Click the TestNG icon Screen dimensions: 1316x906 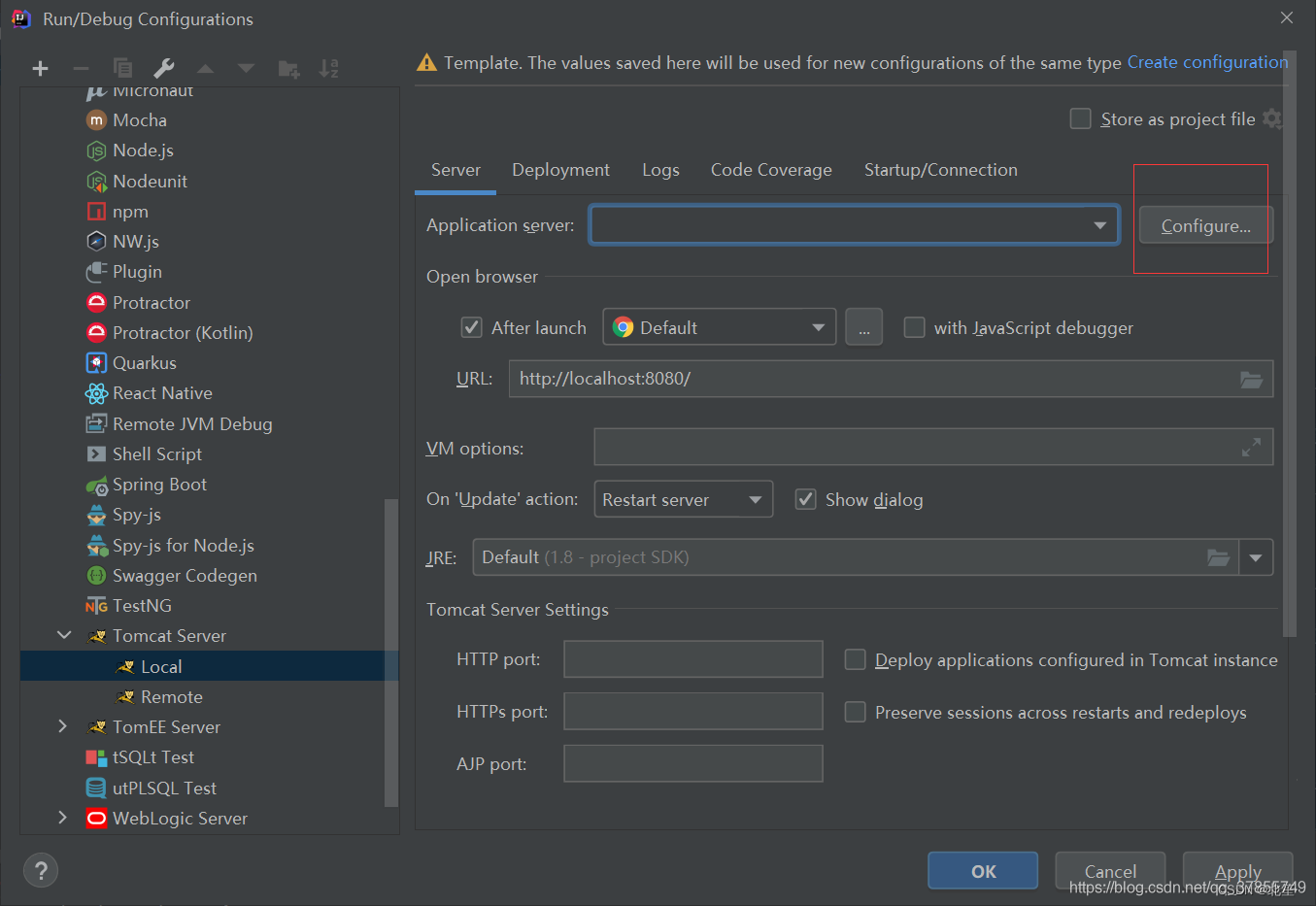(96, 606)
